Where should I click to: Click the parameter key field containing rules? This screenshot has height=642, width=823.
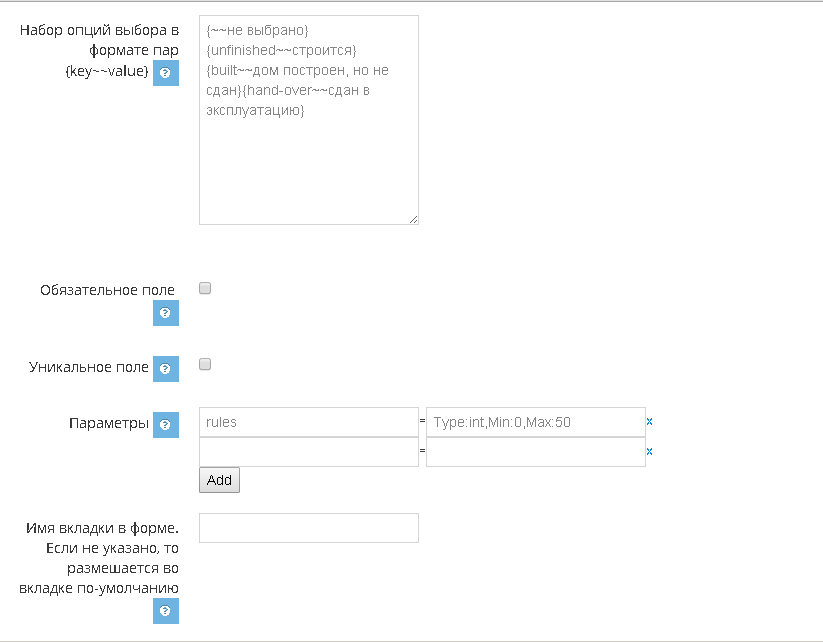pyautogui.click(x=309, y=422)
